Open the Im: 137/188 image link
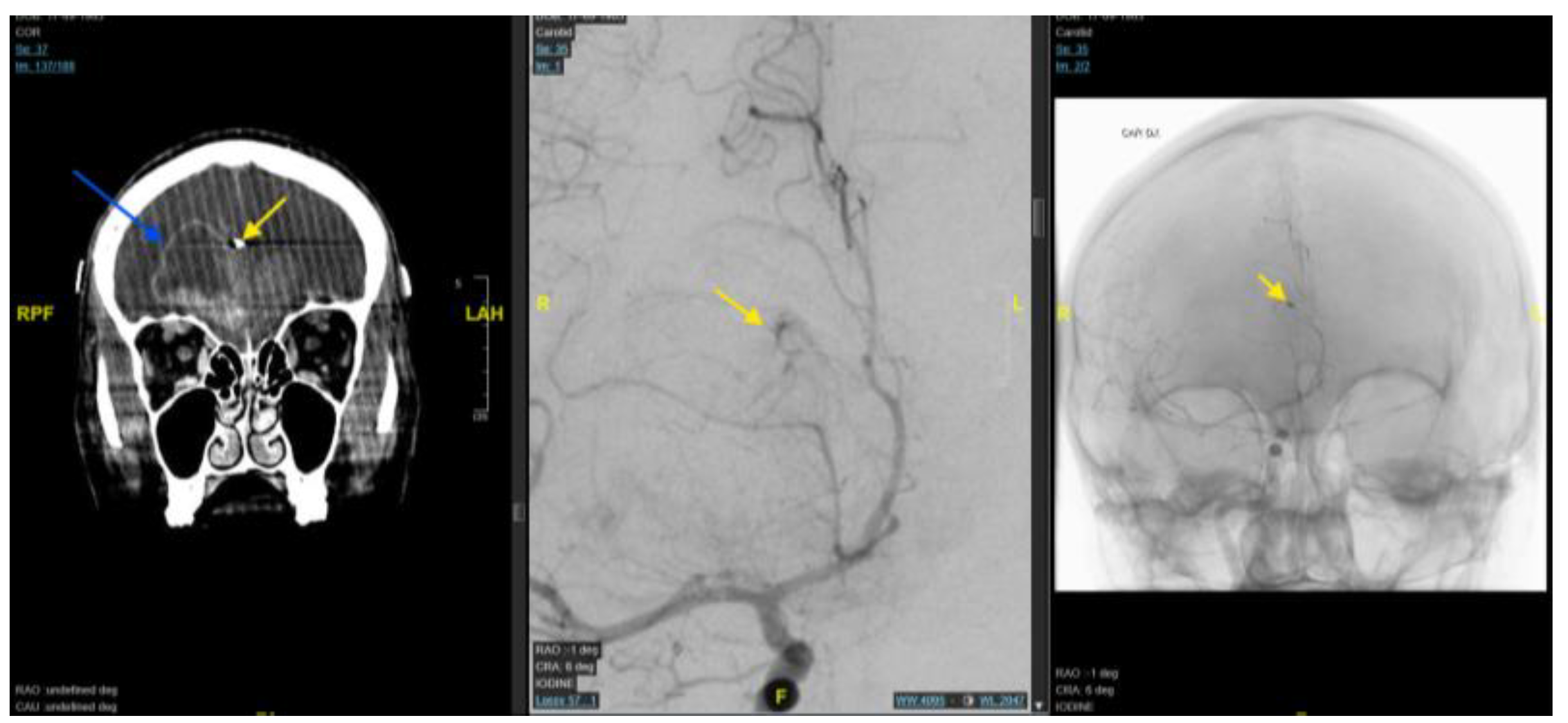The height and width of the screenshot is (723, 1568). point(45,66)
